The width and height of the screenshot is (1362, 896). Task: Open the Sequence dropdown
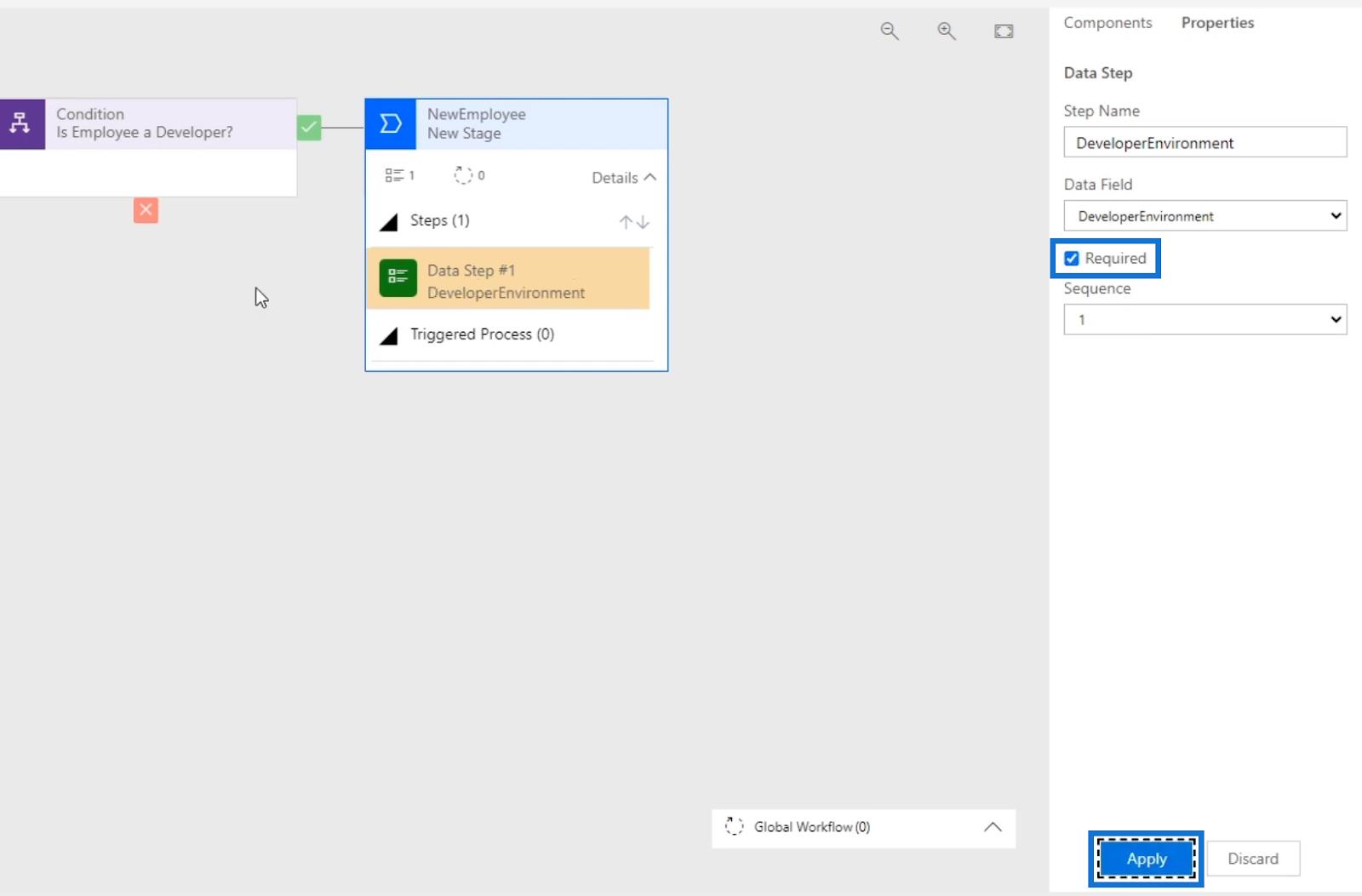click(x=1205, y=320)
